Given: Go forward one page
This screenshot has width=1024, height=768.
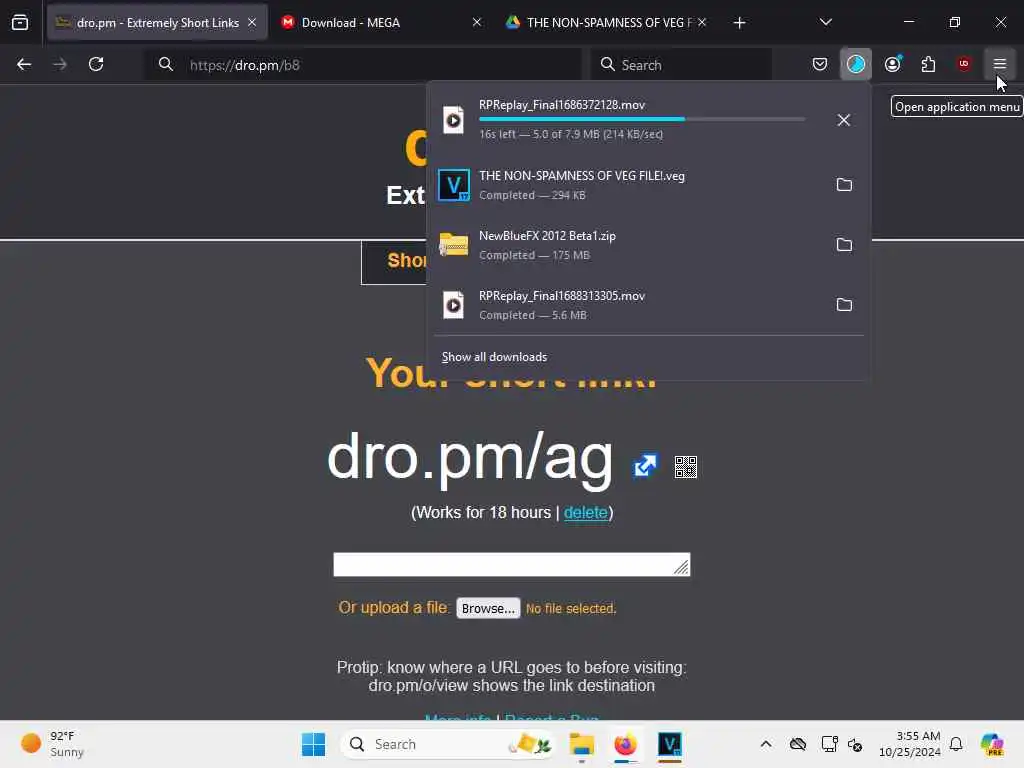Looking at the screenshot, I should [60, 64].
